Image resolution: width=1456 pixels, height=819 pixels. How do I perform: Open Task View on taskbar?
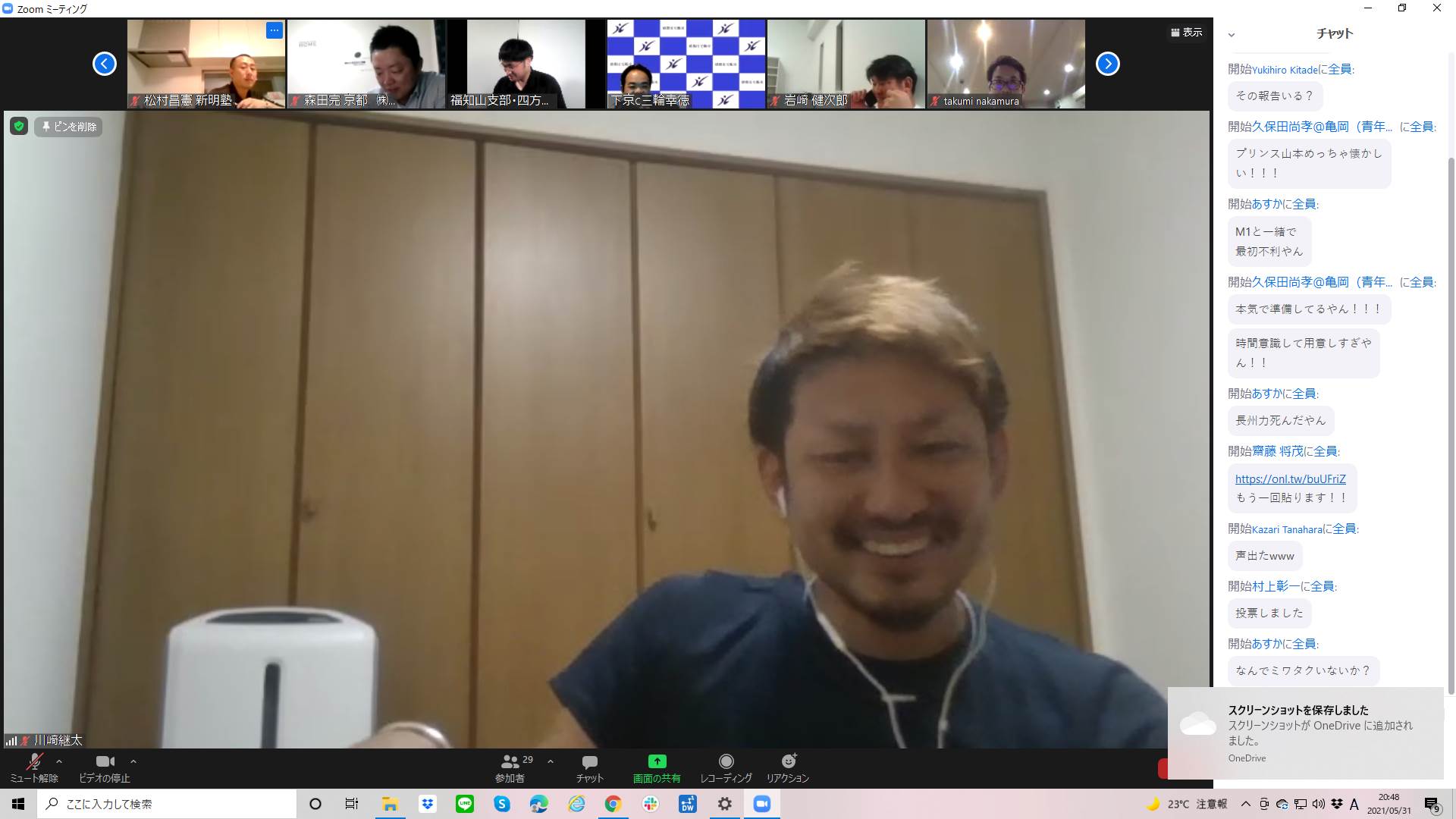pos(352,804)
